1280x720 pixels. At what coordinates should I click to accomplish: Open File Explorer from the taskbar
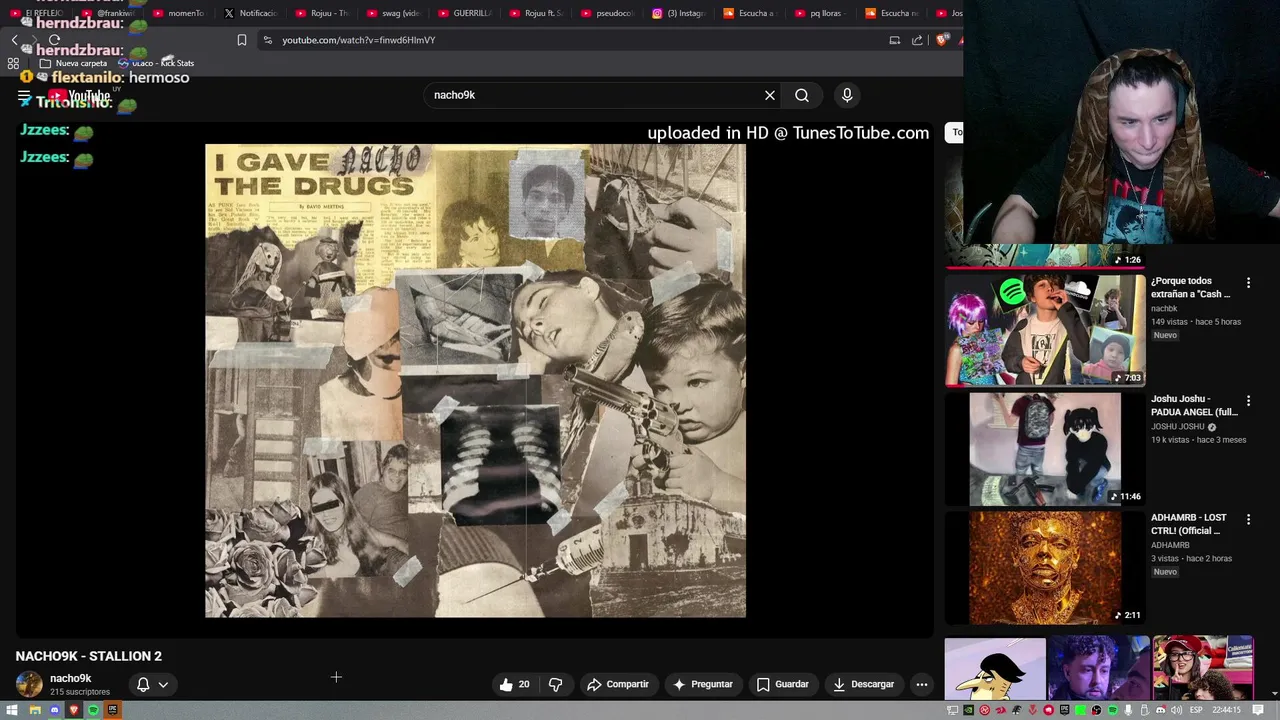point(35,710)
